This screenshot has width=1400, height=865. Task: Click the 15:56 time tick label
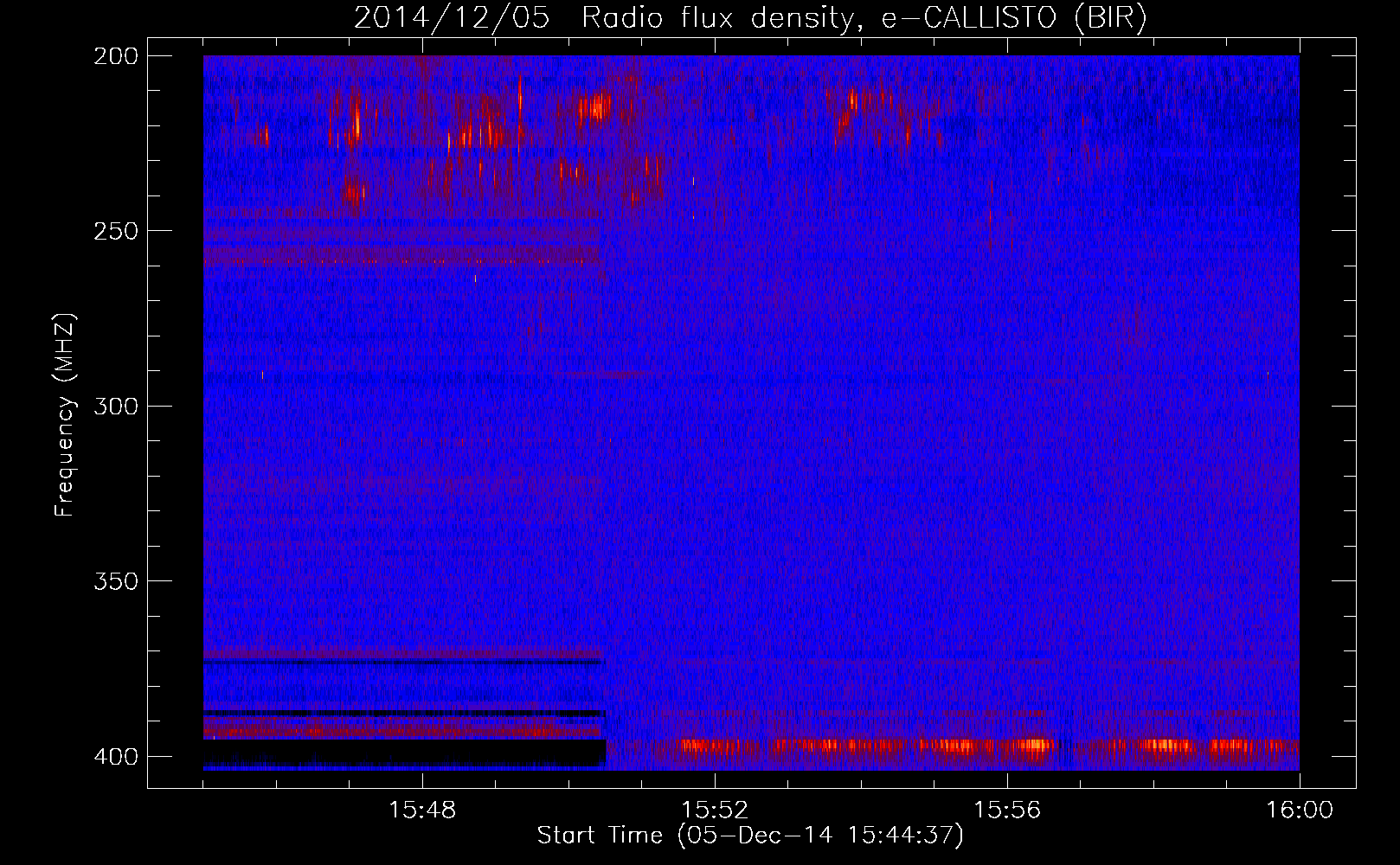tap(1007, 811)
